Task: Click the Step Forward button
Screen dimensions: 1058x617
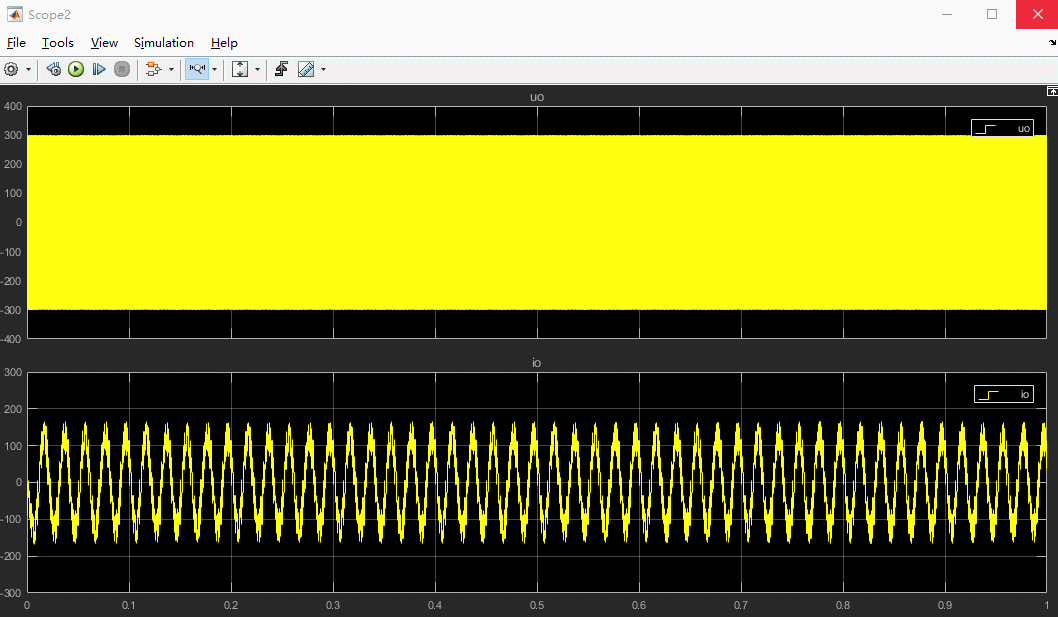Action: [x=99, y=69]
